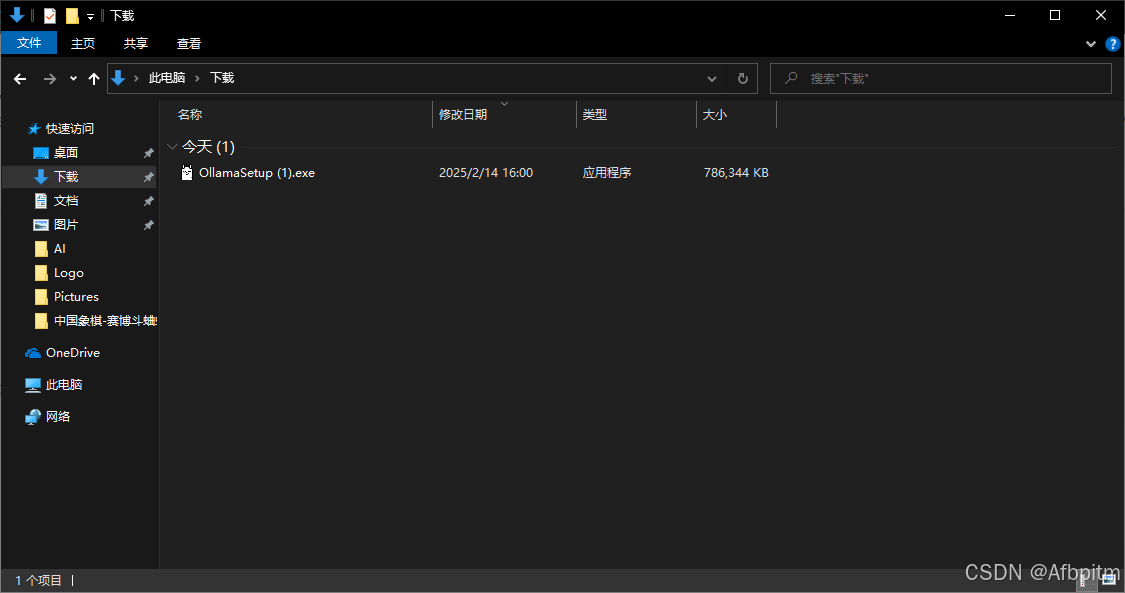The width and height of the screenshot is (1125, 593).
Task: Create new folder via Quick Access Toolbar icon
Action: (71, 15)
